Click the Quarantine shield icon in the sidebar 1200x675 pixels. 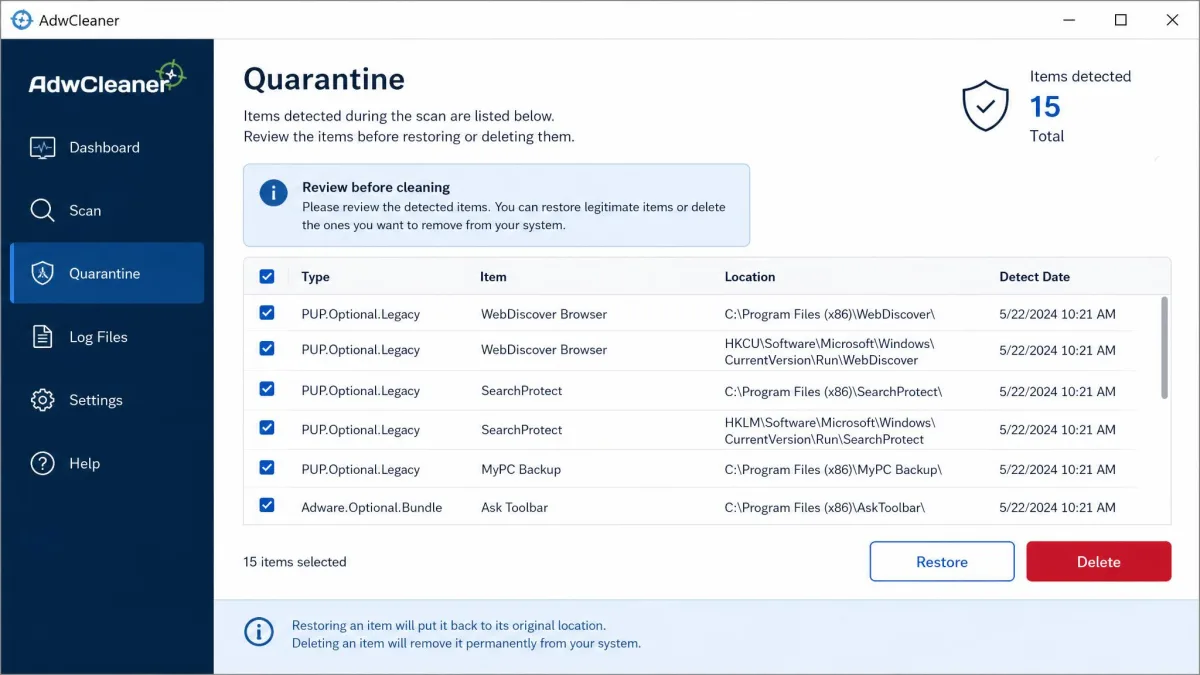[42, 273]
